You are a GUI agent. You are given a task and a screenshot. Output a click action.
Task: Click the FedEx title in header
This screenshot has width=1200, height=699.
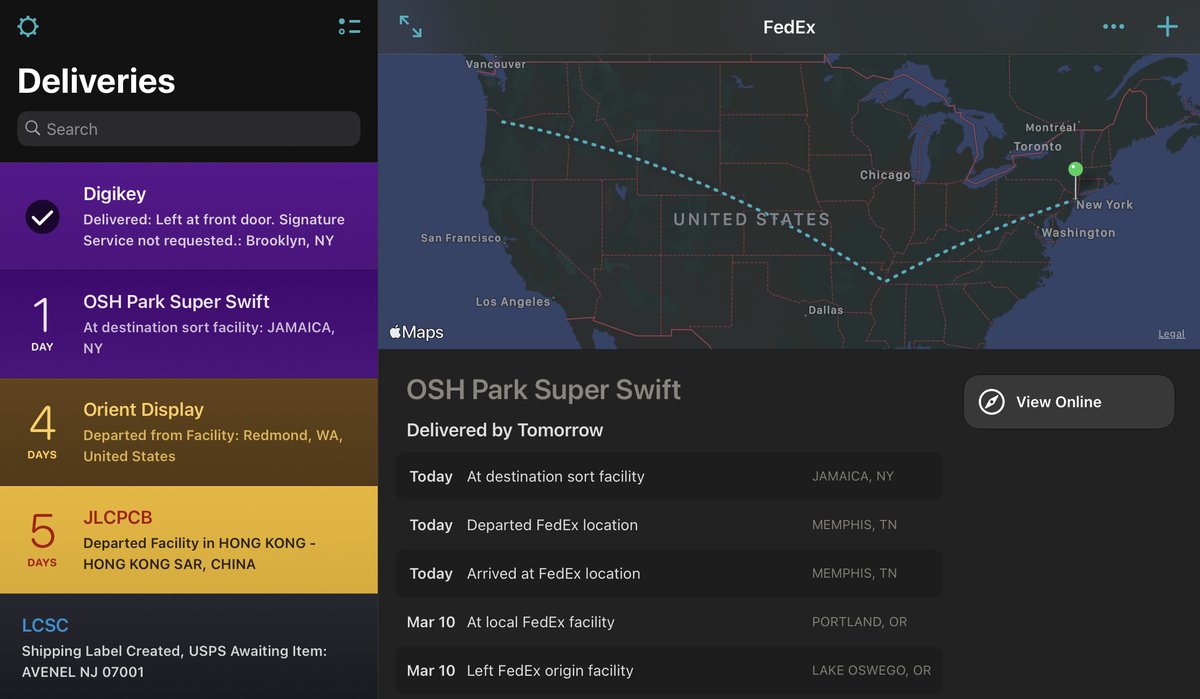(x=789, y=28)
